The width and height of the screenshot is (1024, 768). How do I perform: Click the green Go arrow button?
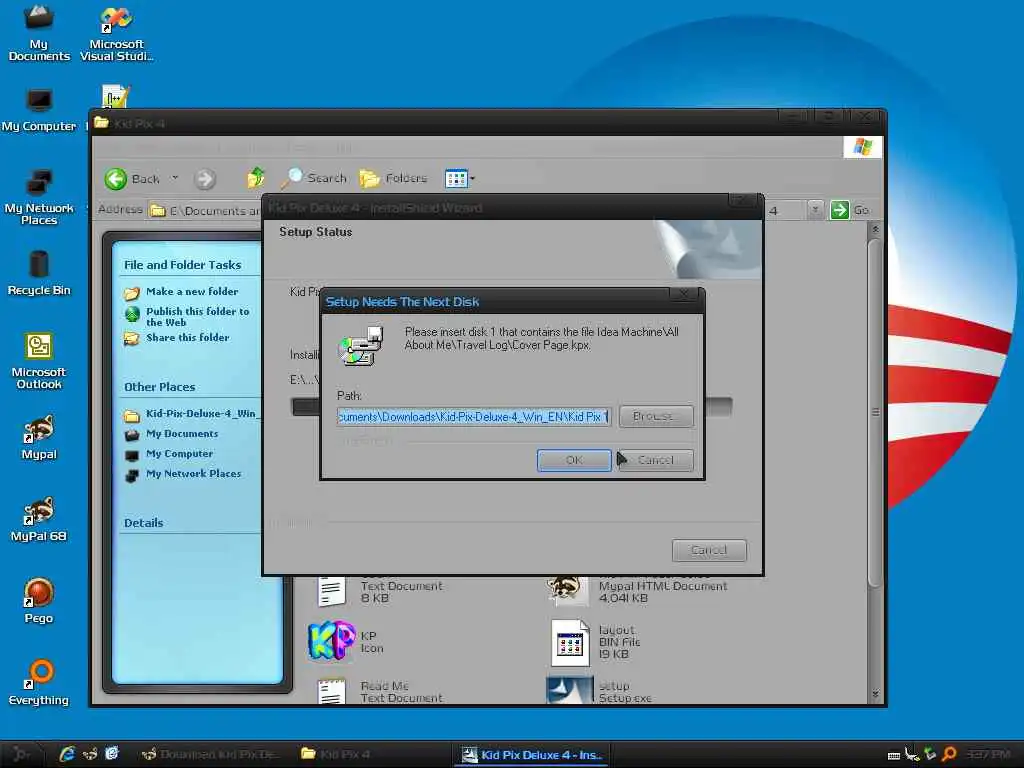pyautogui.click(x=839, y=210)
